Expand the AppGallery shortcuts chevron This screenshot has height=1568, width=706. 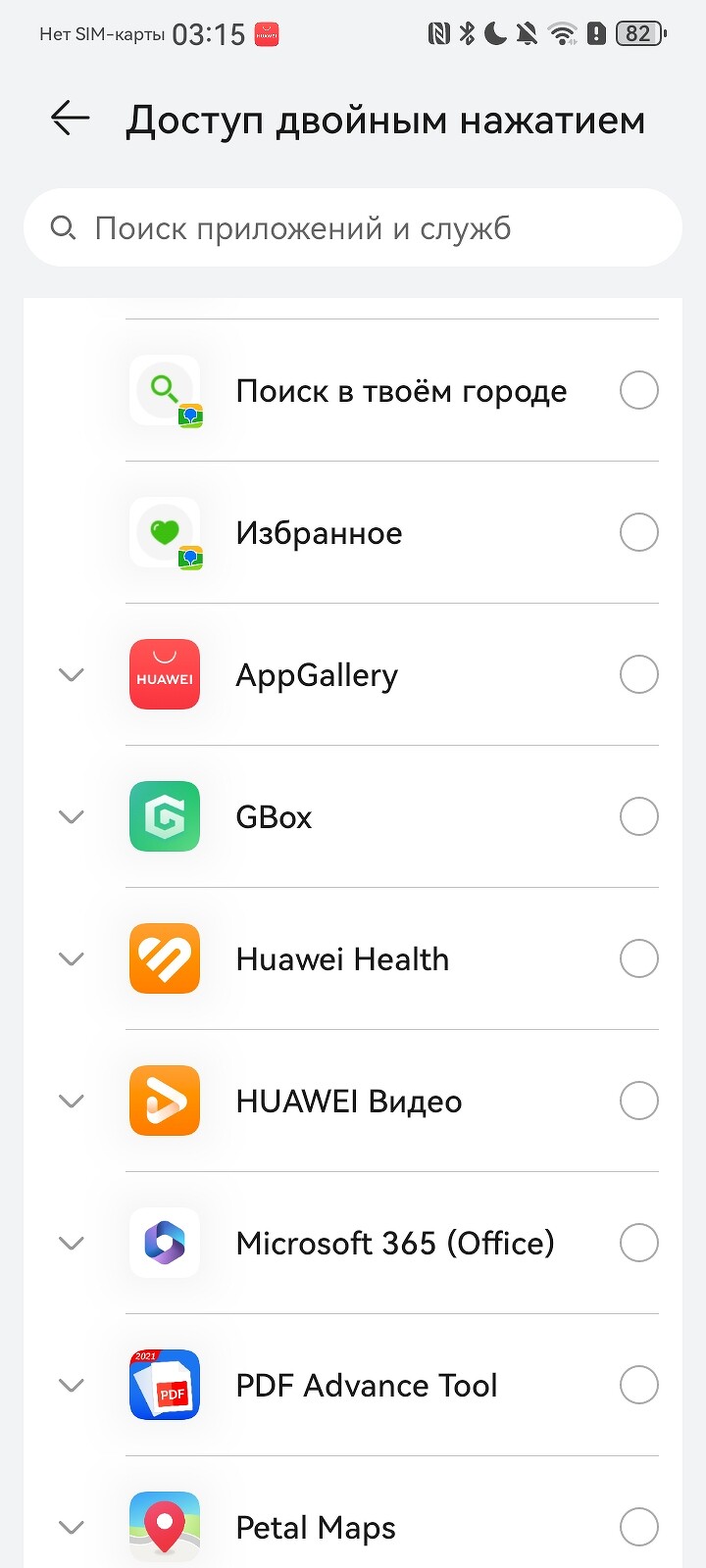(x=72, y=674)
